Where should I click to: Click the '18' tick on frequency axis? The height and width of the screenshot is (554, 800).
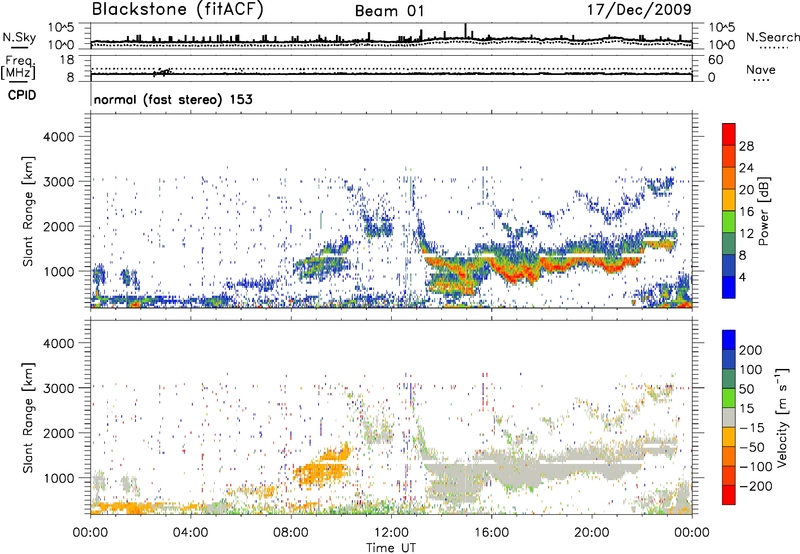point(67,60)
